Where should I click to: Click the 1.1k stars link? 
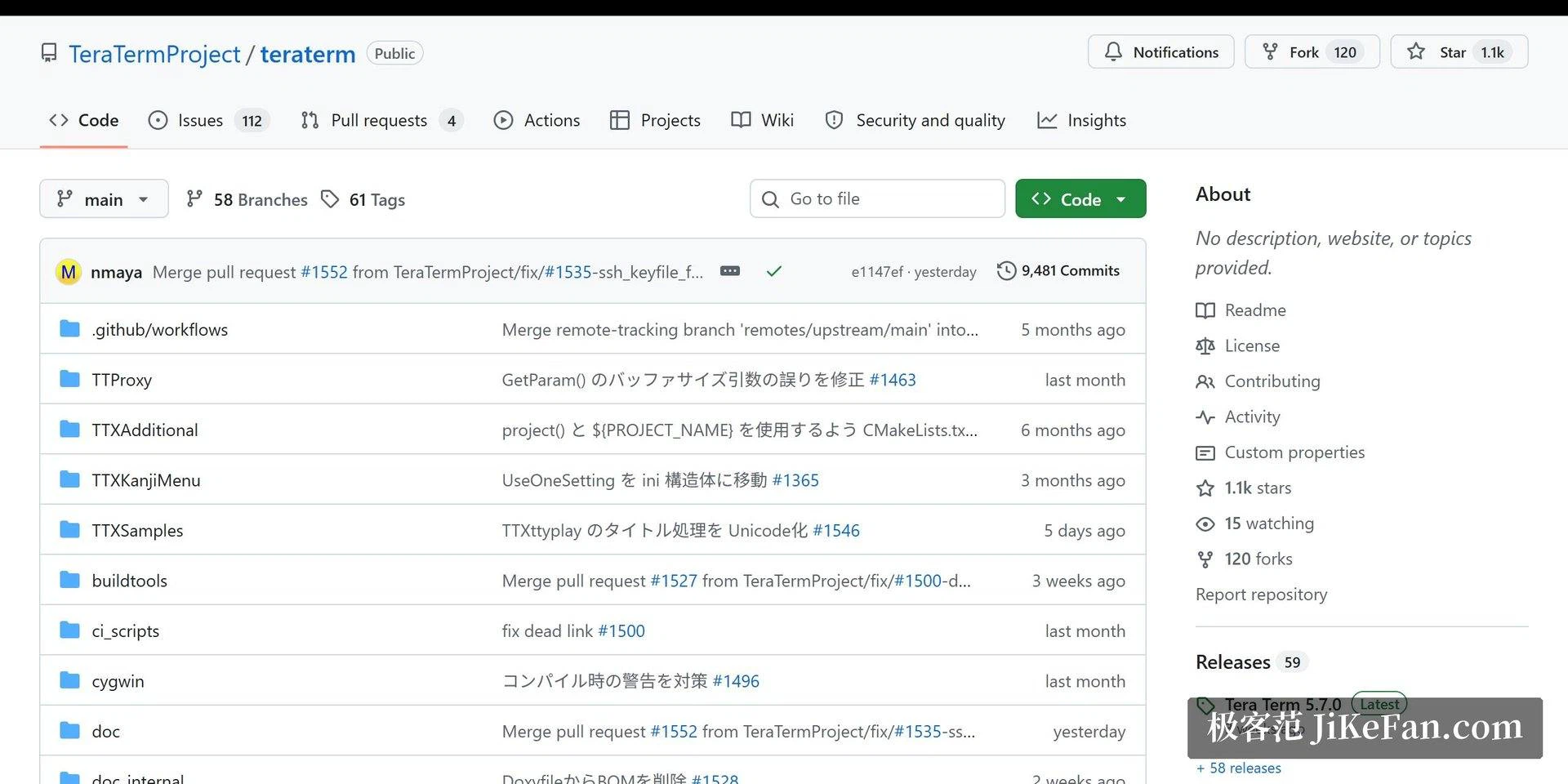pos(1258,488)
